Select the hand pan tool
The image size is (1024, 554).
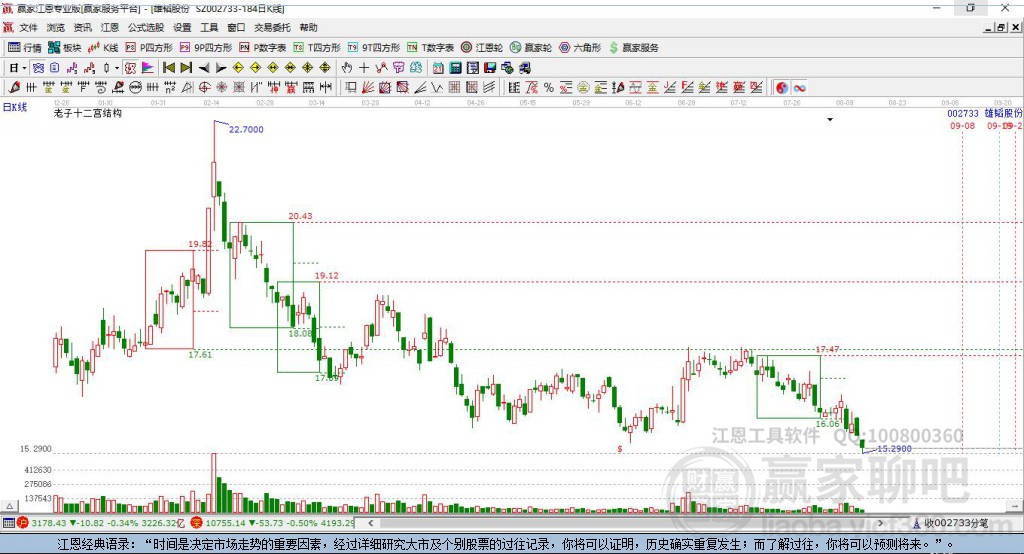tap(347, 68)
